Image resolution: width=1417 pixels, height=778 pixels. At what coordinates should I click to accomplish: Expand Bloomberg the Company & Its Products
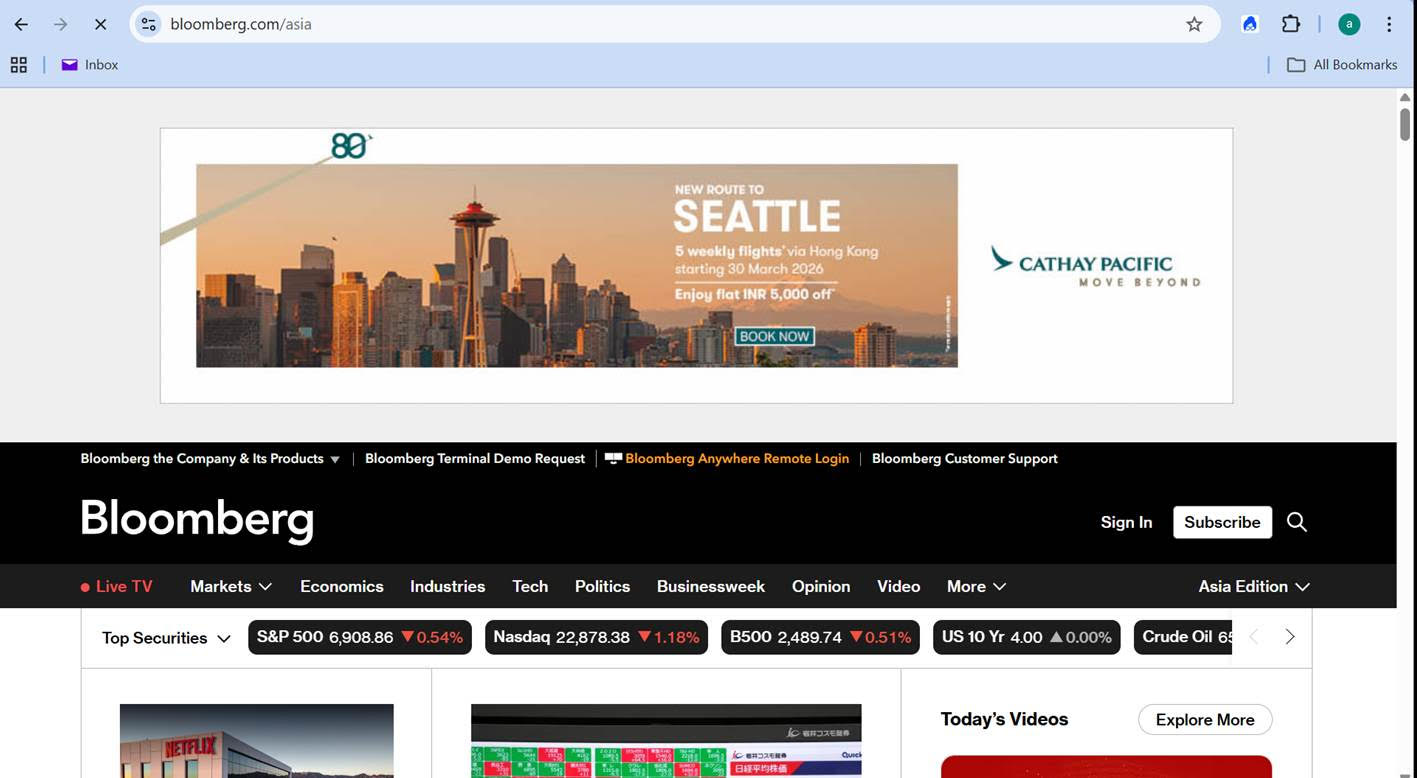pos(210,459)
